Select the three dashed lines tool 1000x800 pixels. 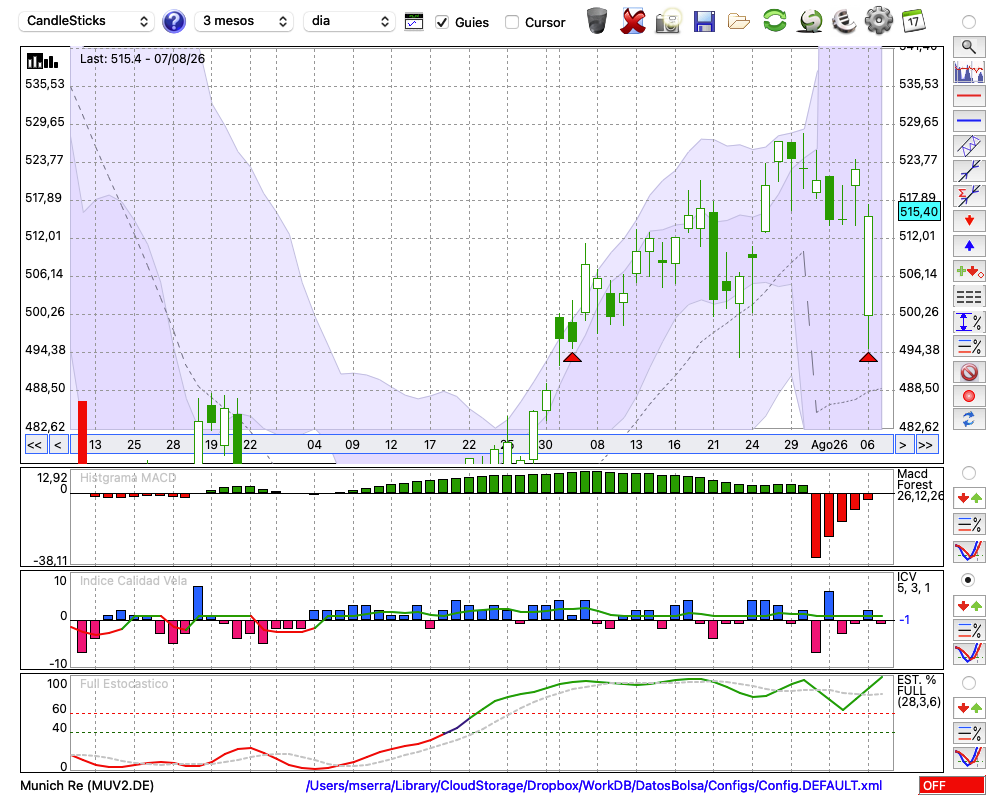pos(969,297)
